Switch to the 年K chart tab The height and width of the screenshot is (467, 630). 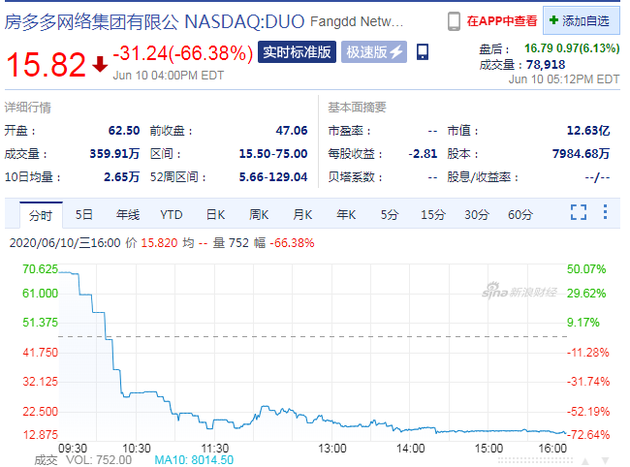coord(346,215)
